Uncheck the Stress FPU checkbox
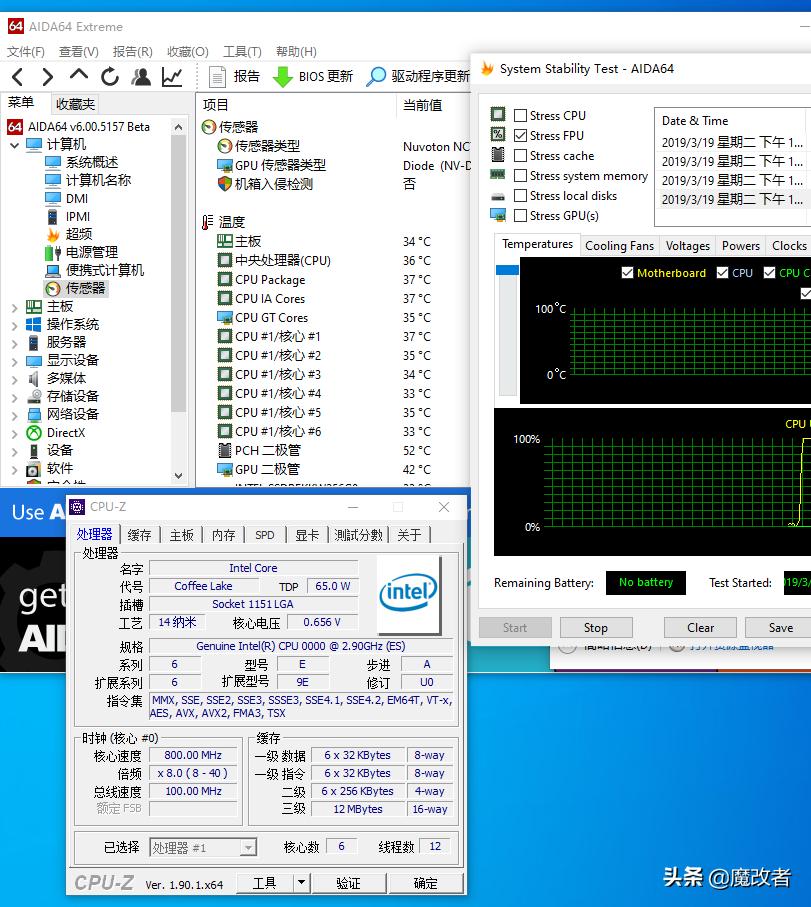811x907 pixels. pos(520,135)
